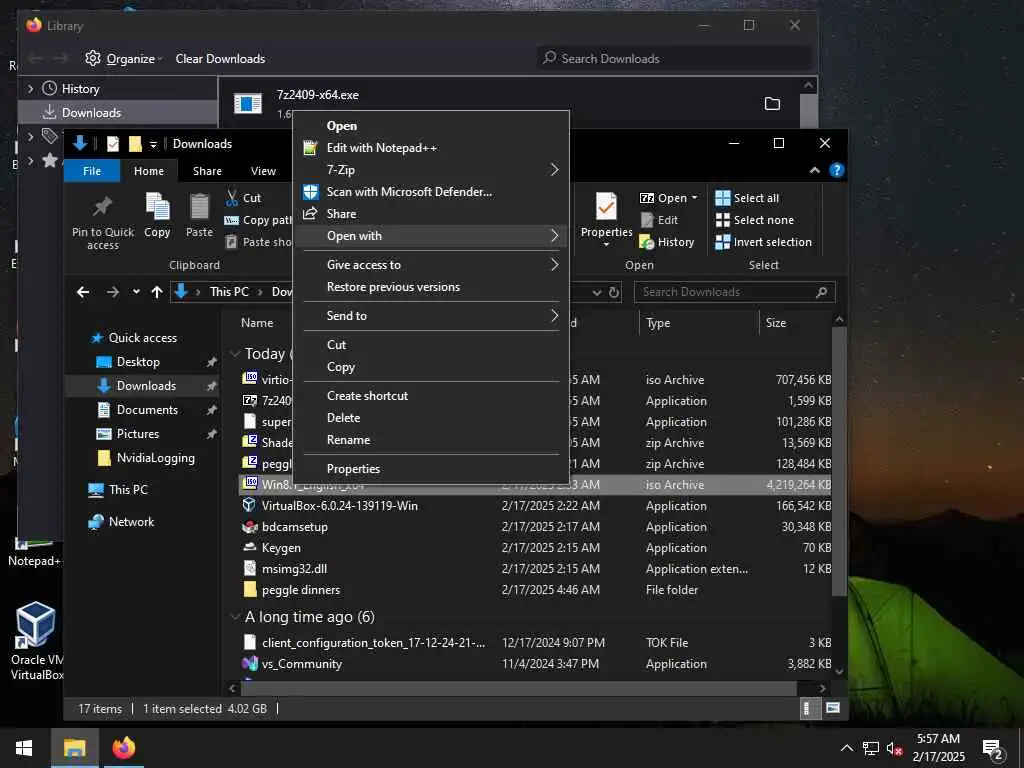Select Pictures in navigation pane
The width and height of the screenshot is (1024, 768).
[x=138, y=434]
